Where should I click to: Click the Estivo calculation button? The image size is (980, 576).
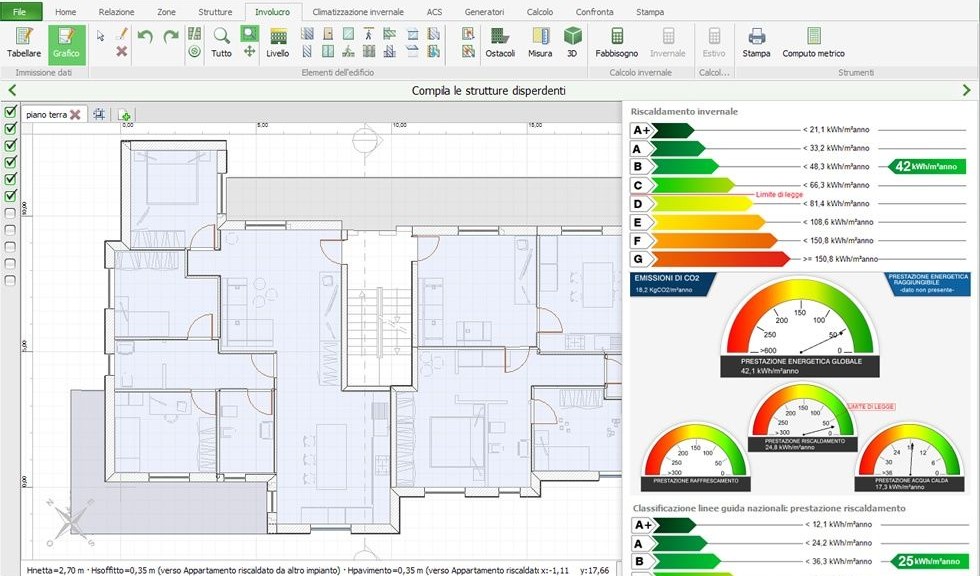click(x=714, y=42)
